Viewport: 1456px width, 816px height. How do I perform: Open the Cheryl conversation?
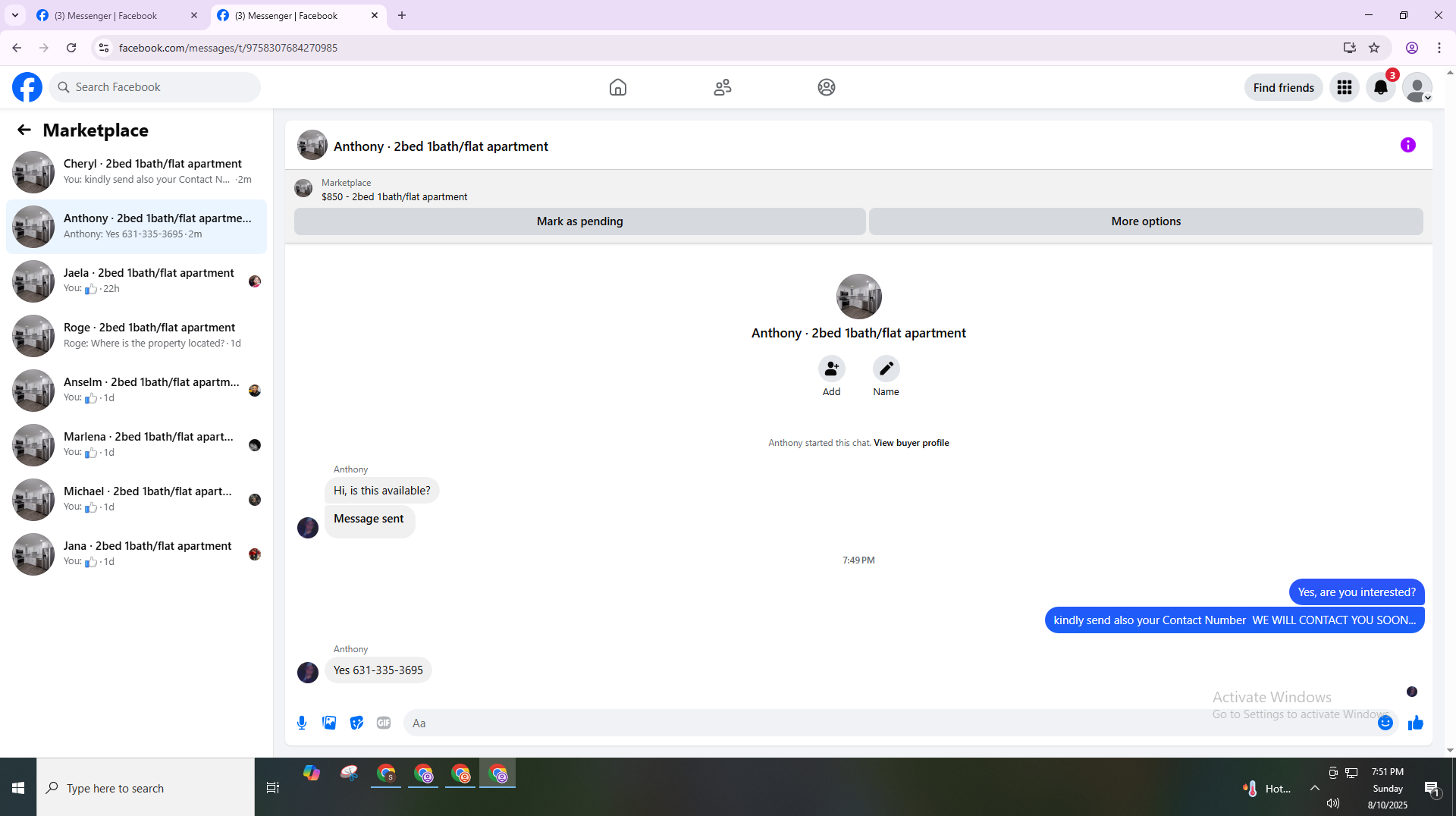(x=136, y=171)
